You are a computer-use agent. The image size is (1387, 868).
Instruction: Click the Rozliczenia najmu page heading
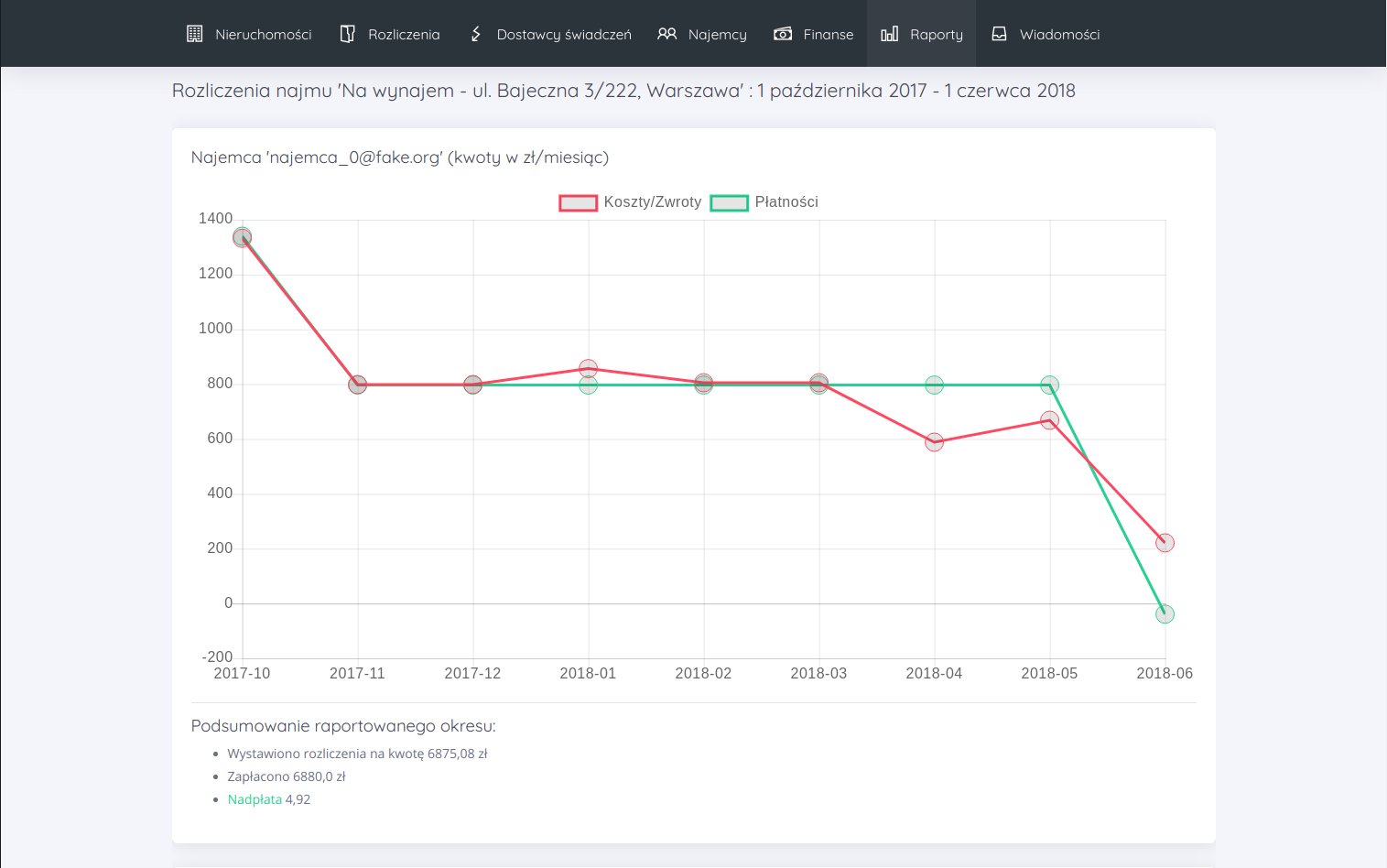click(x=623, y=91)
